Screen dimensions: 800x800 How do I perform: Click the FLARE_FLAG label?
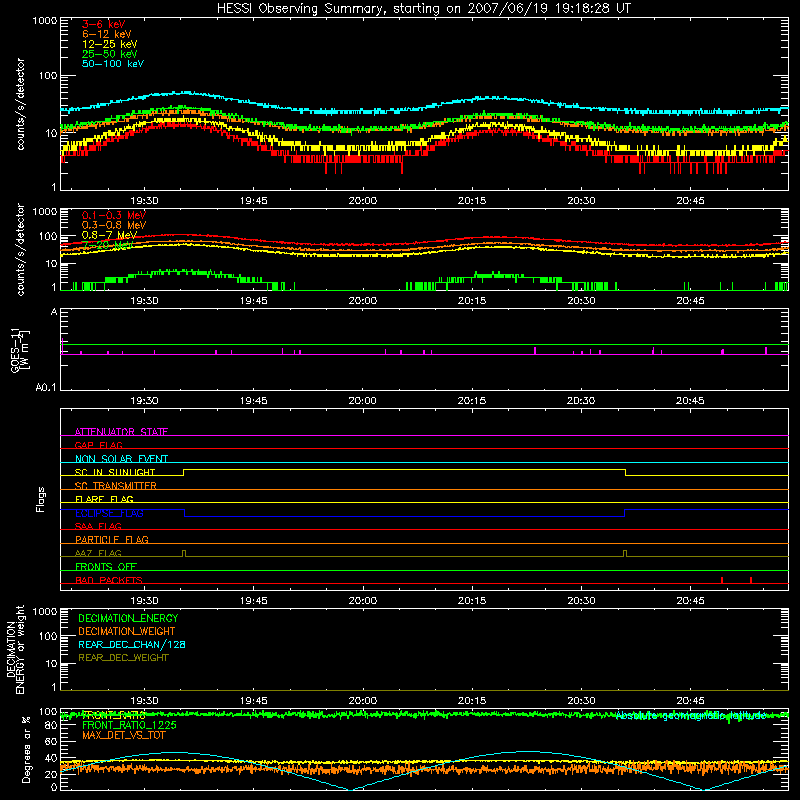[104, 499]
